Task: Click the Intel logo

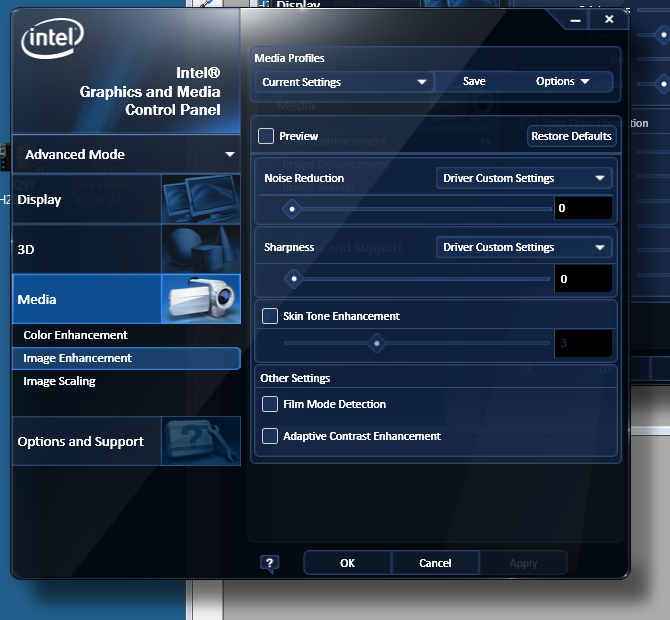Action: click(x=53, y=38)
